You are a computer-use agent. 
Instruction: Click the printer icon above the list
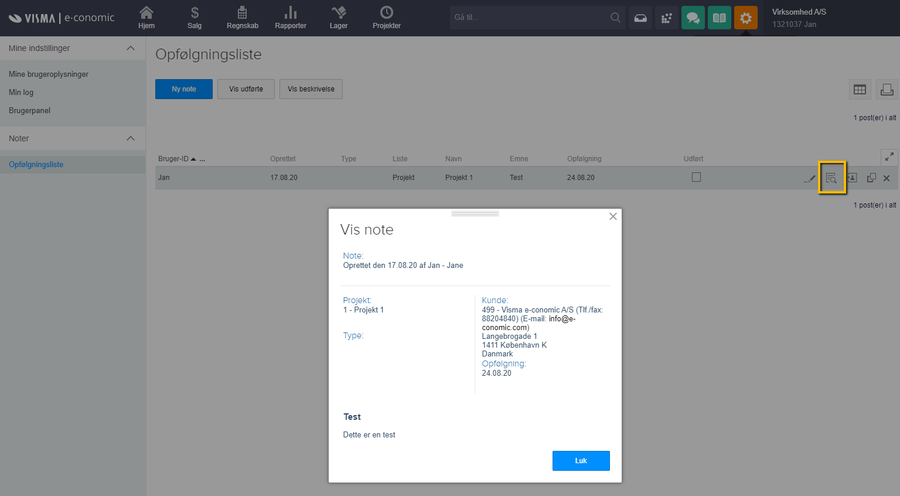coord(886,90)
